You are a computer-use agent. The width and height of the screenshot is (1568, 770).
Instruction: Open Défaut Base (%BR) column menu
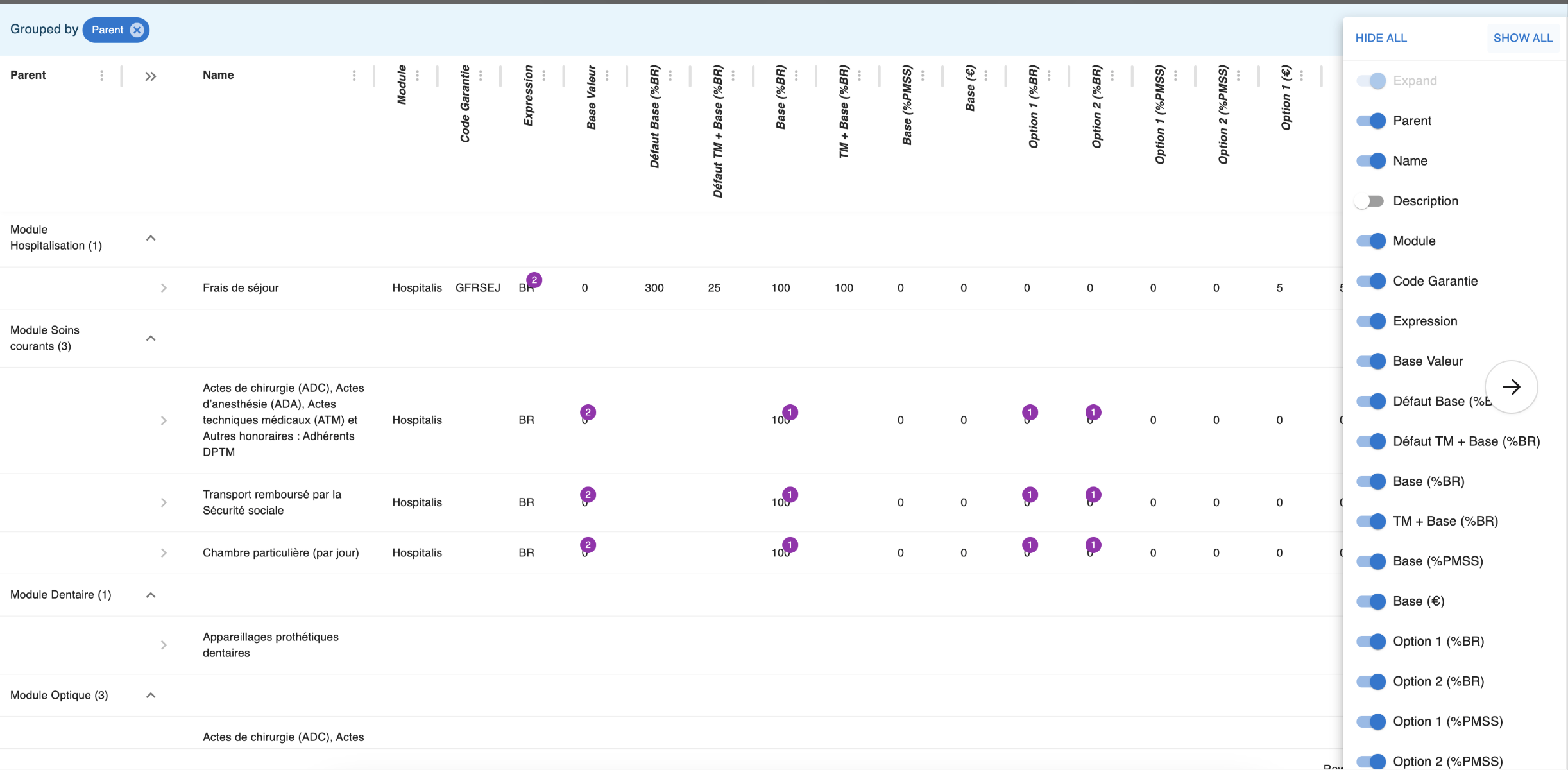click(670, 75)
